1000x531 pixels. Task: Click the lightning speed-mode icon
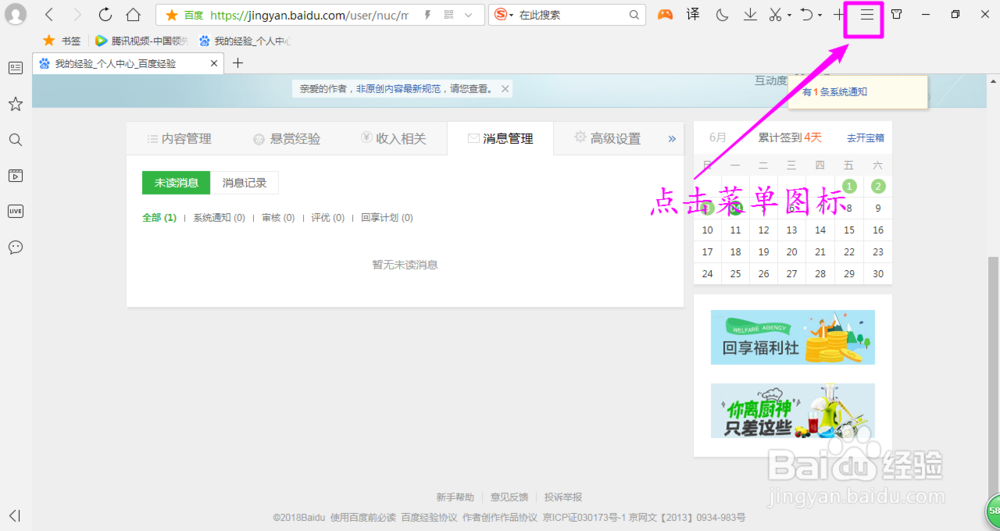tap(428, 15)
